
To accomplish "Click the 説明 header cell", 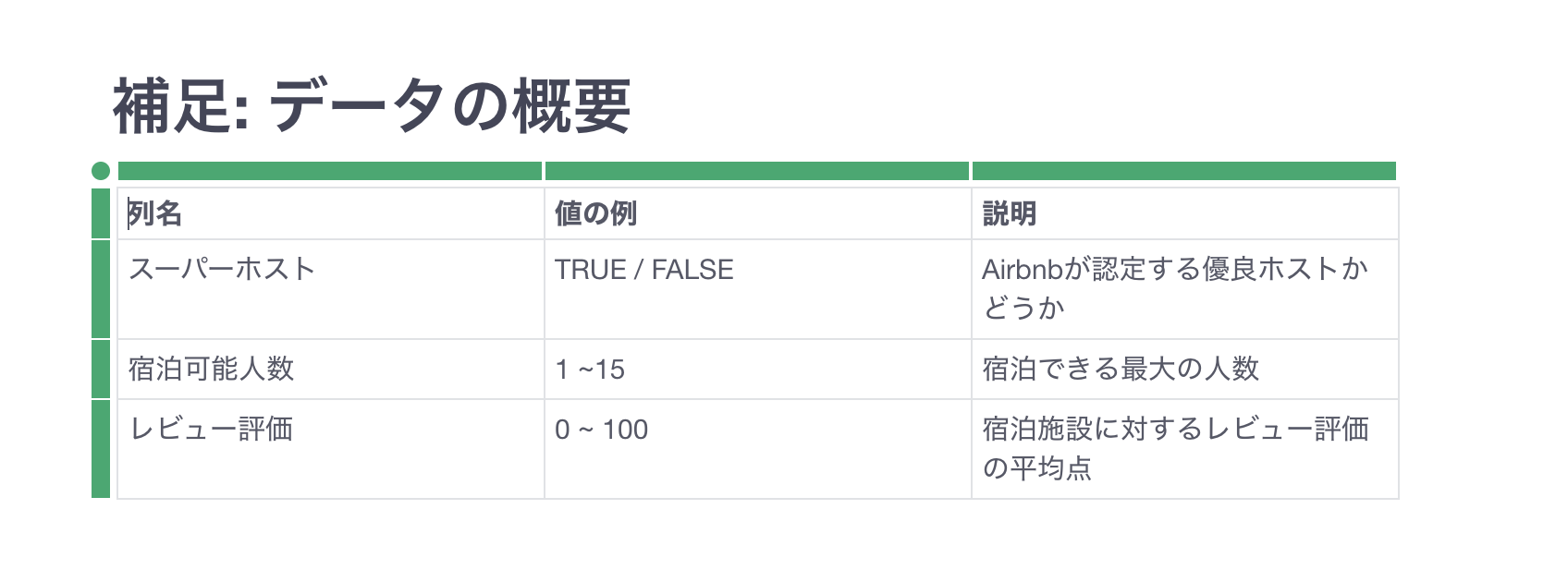I will tap(1185, 213).
